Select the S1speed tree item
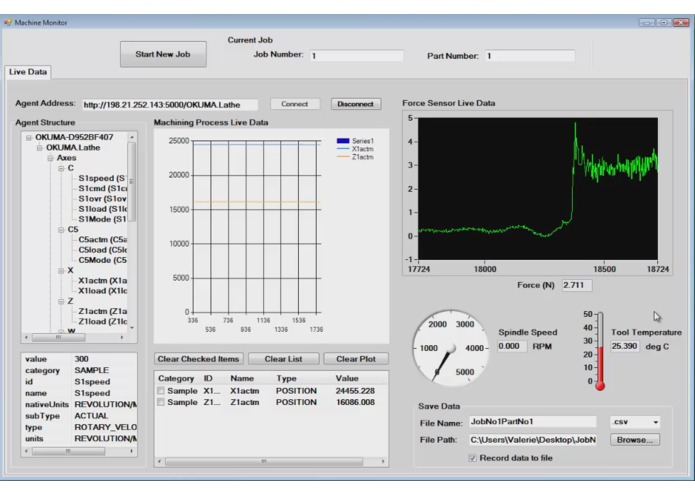Image resolution: width=695 pixels, height=494 pixels. tap(102, 178)
